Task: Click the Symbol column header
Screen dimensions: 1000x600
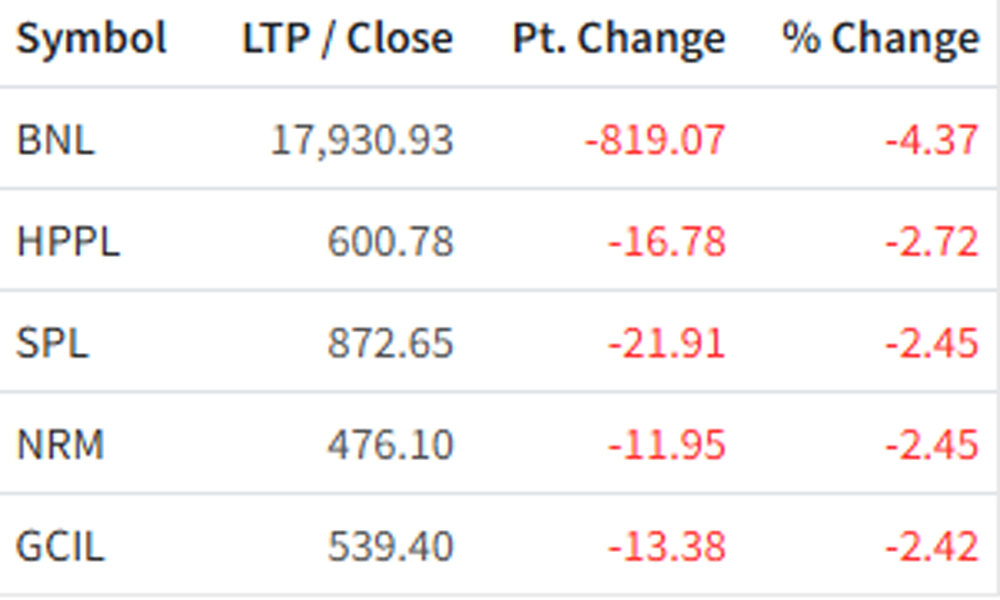Action: 91,39
